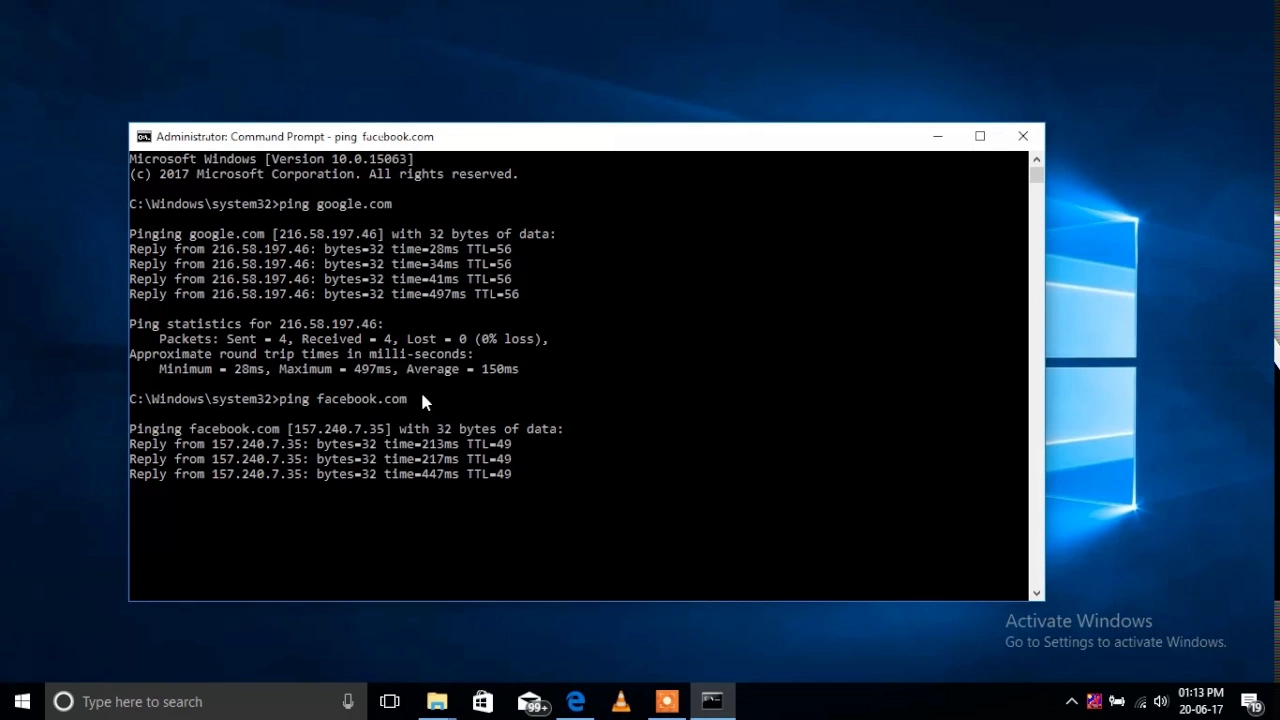This screenshot has height=720, width=1280.
Task: Click the 'Pinging facebook.com [157.240.7.35]' line
Action: [346, 429]
